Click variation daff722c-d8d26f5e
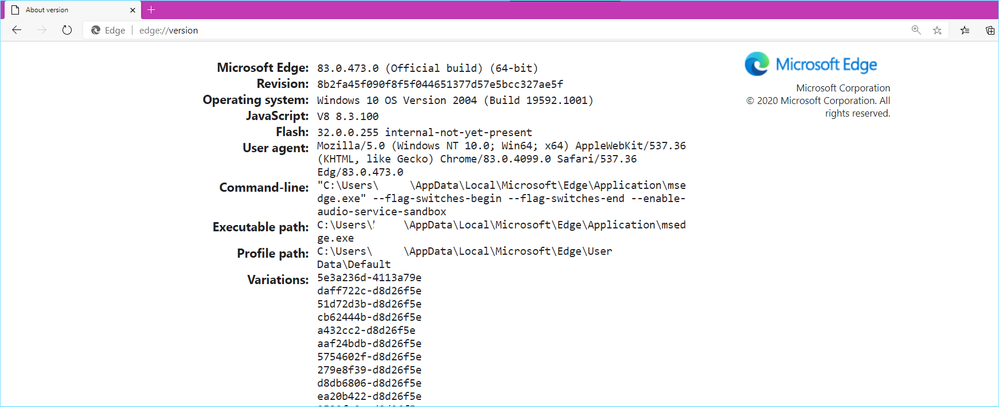 (369, 292)
